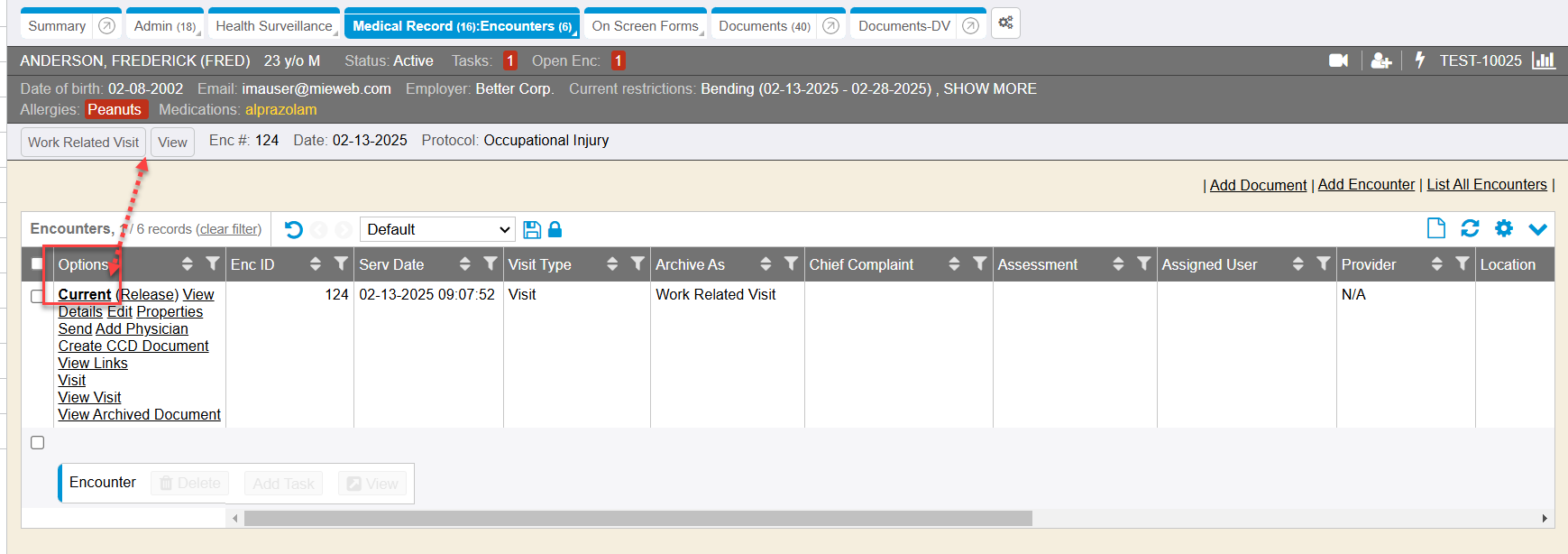
Task: Expand the blue chevron at grid top right
Action: pos(1537,229)
